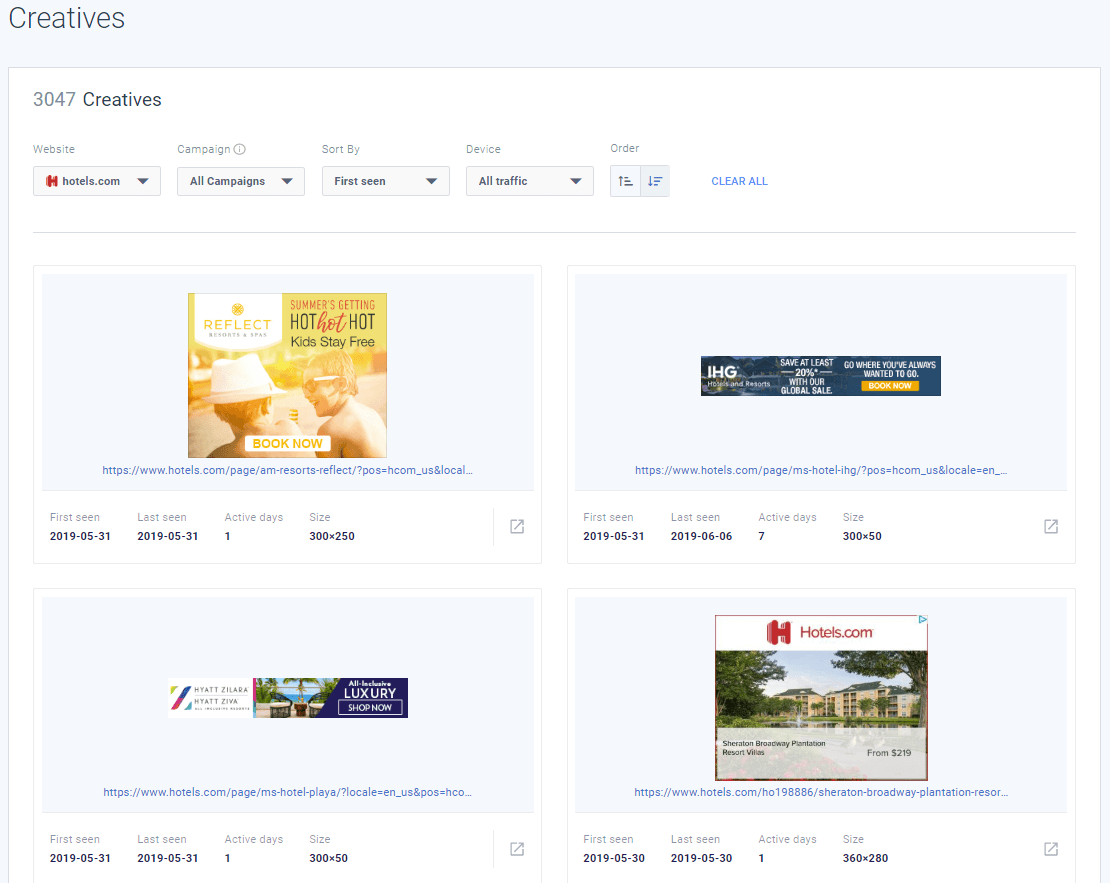Click CLEAR ALL to reset filters
The height and width of the screenshot is (883, 1110).
pyautogui.click(x=739, y=181)
